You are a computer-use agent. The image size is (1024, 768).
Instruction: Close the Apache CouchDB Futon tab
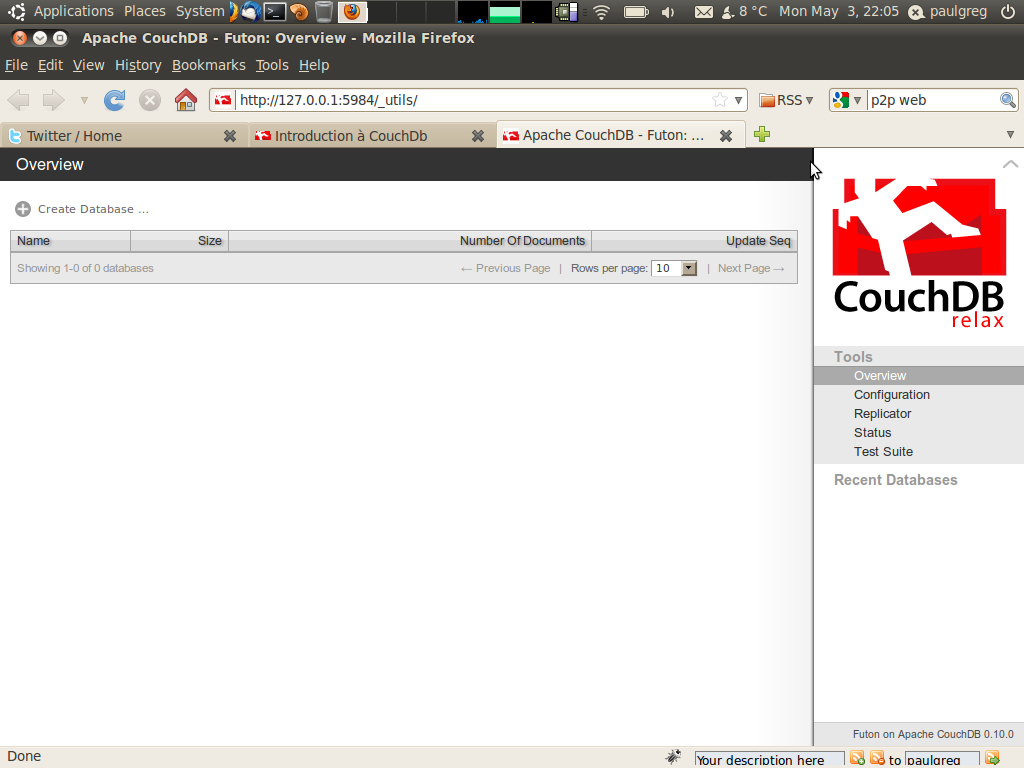point(726,136)
